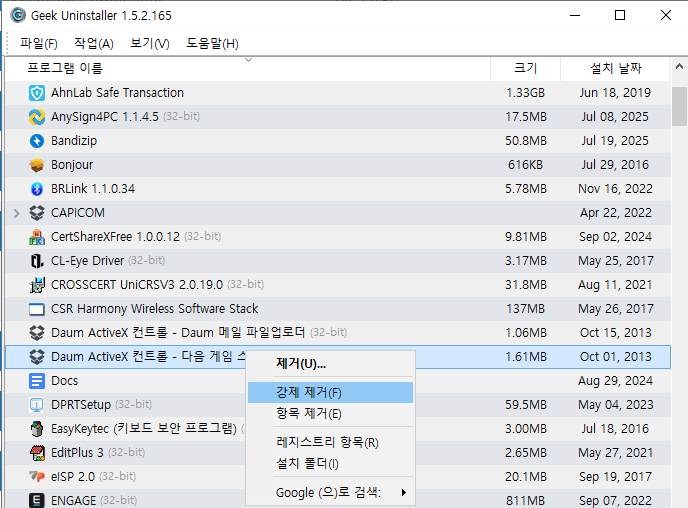Screen dimensions: 688x508
Task: Click the CSR Harmony Wireless Software Stack icon
Action: [37, 309]
